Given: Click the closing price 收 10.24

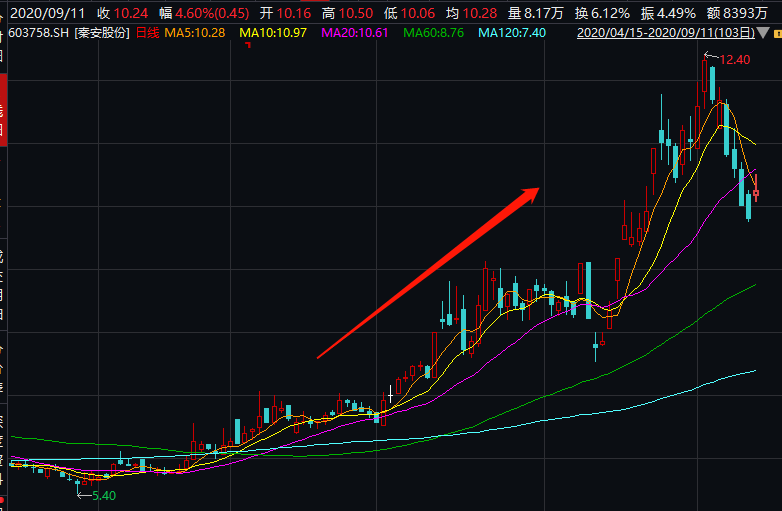Looking at the screenshot, I should click(x=123, y=13).
